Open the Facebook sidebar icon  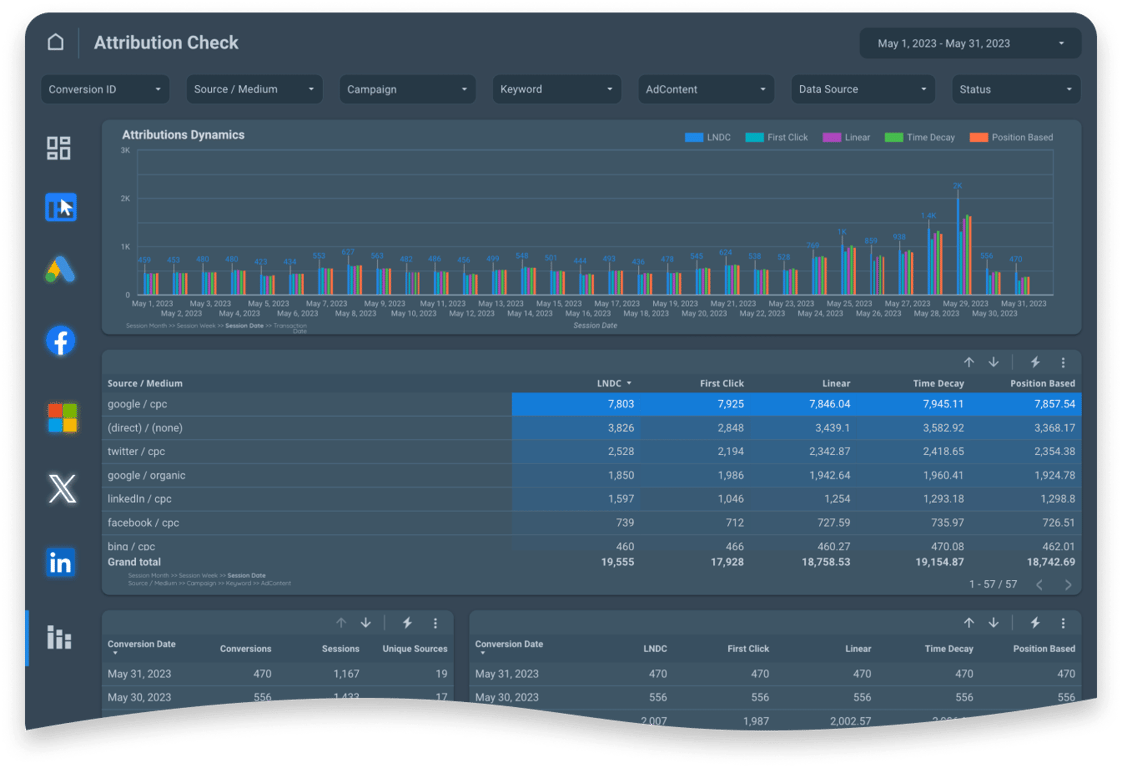tap(61, 341)
